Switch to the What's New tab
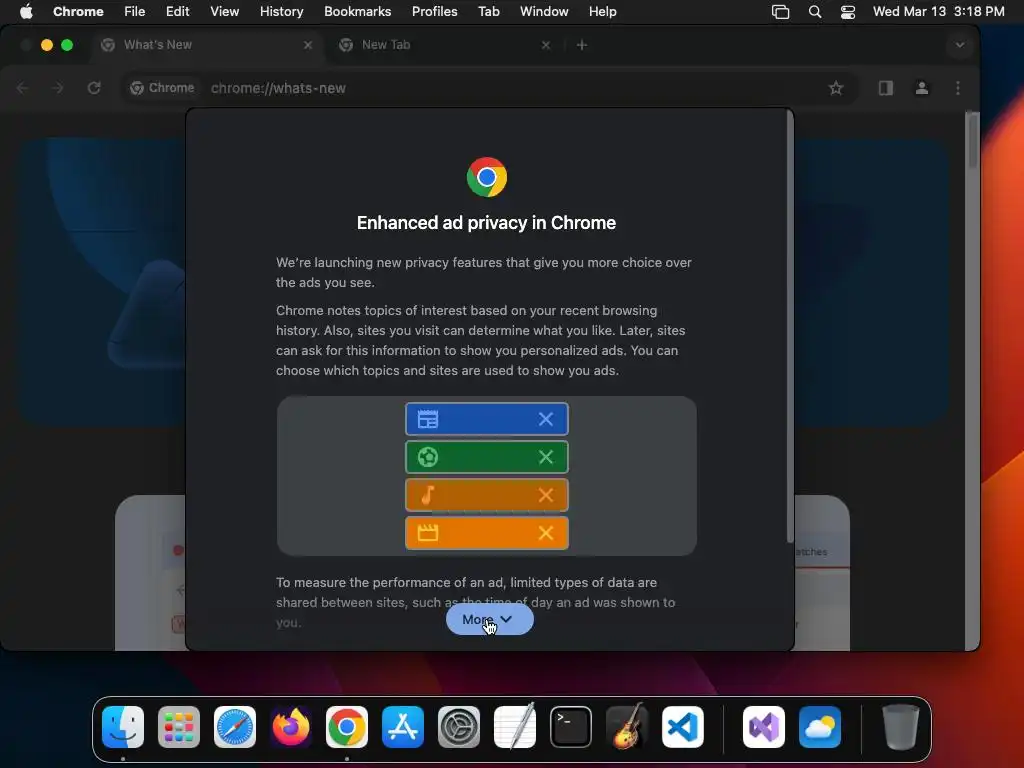 click(206, 45)
